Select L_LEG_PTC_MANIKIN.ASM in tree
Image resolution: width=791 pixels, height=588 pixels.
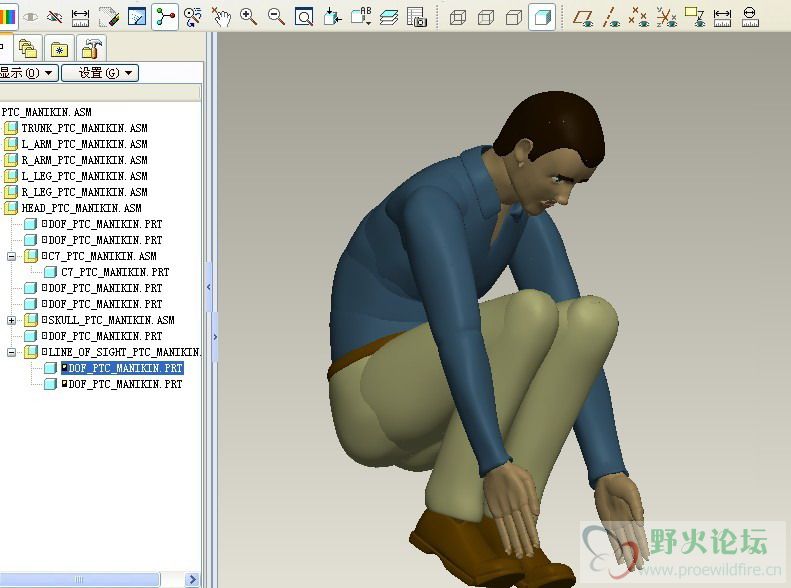coord(84,176)
